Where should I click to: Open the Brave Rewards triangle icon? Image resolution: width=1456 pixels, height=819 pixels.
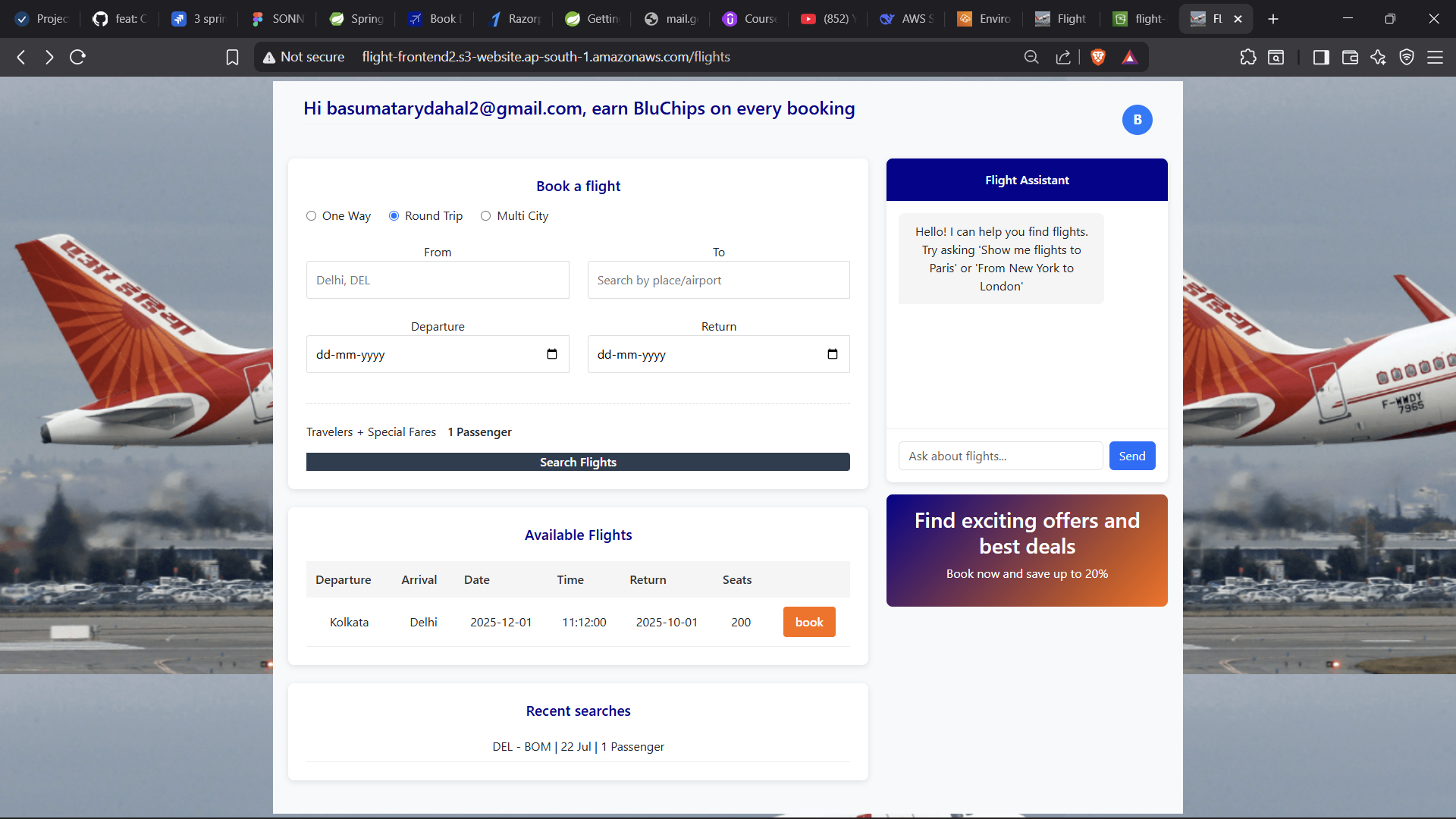point(1130,57)
